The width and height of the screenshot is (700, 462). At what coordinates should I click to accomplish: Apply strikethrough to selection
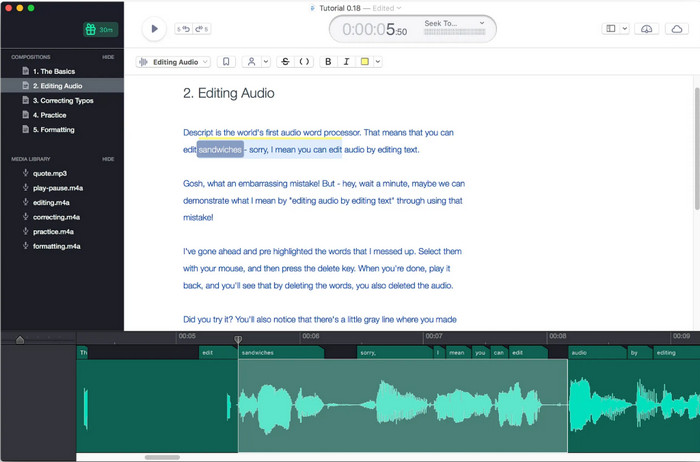[x=285, y=62]
